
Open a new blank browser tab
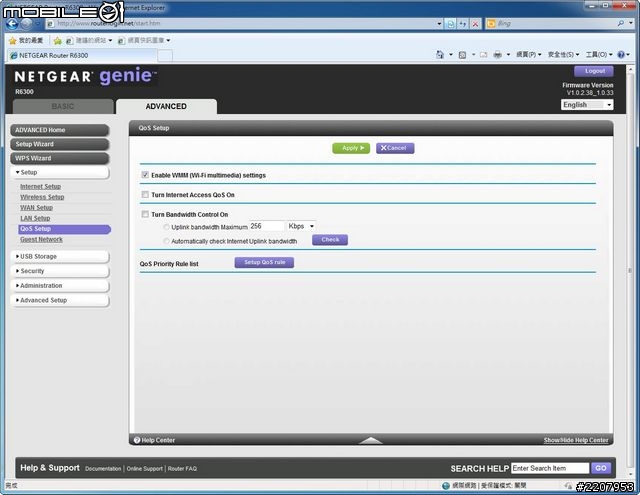click(x=165, y=55)
